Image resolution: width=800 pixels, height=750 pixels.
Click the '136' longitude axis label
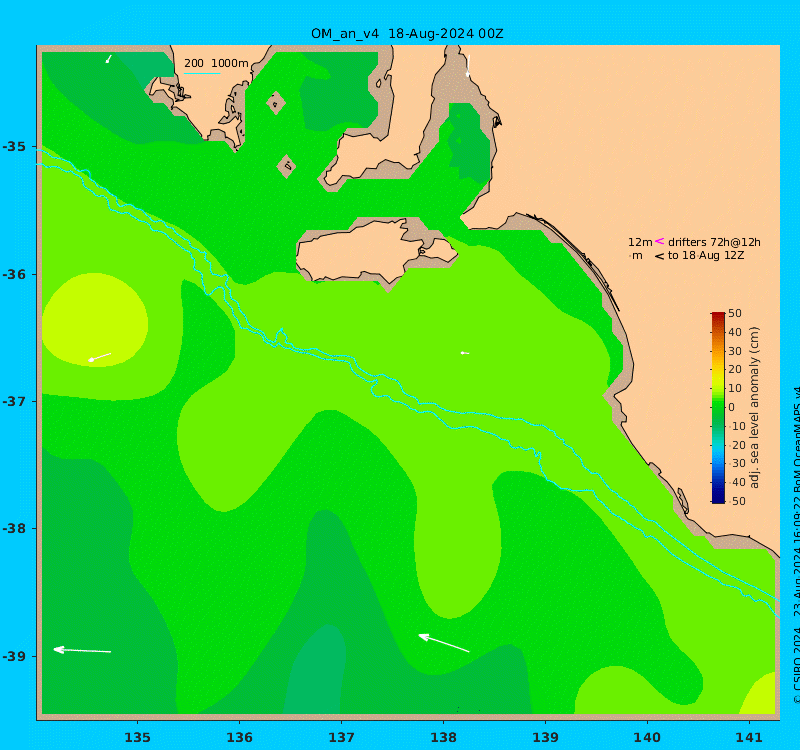point(240,737)
